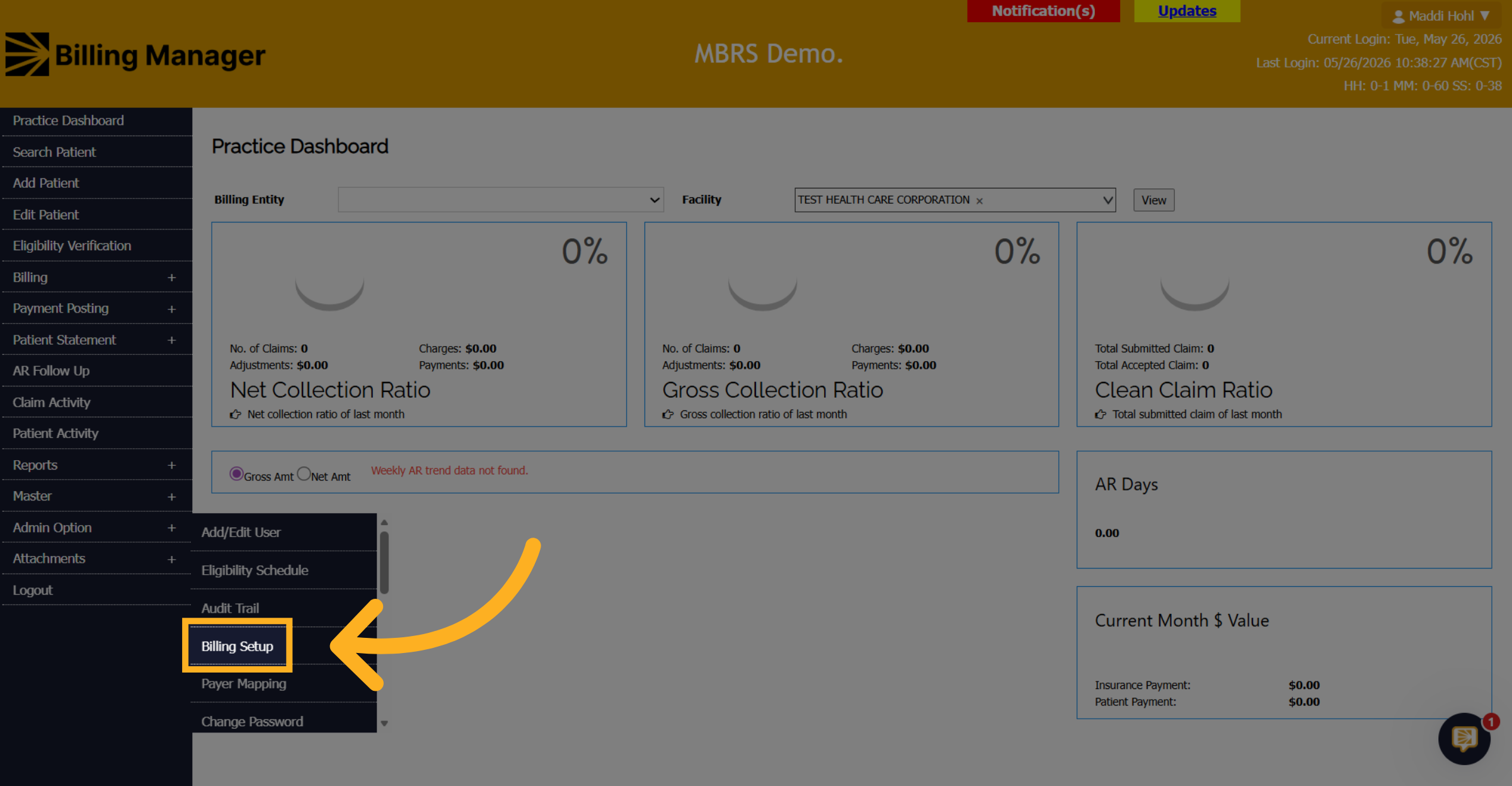Viewport: 1512px width, 786px height.
Task: Click the user profile icon beside Maddi Hohl
Action: (1398, 16)
